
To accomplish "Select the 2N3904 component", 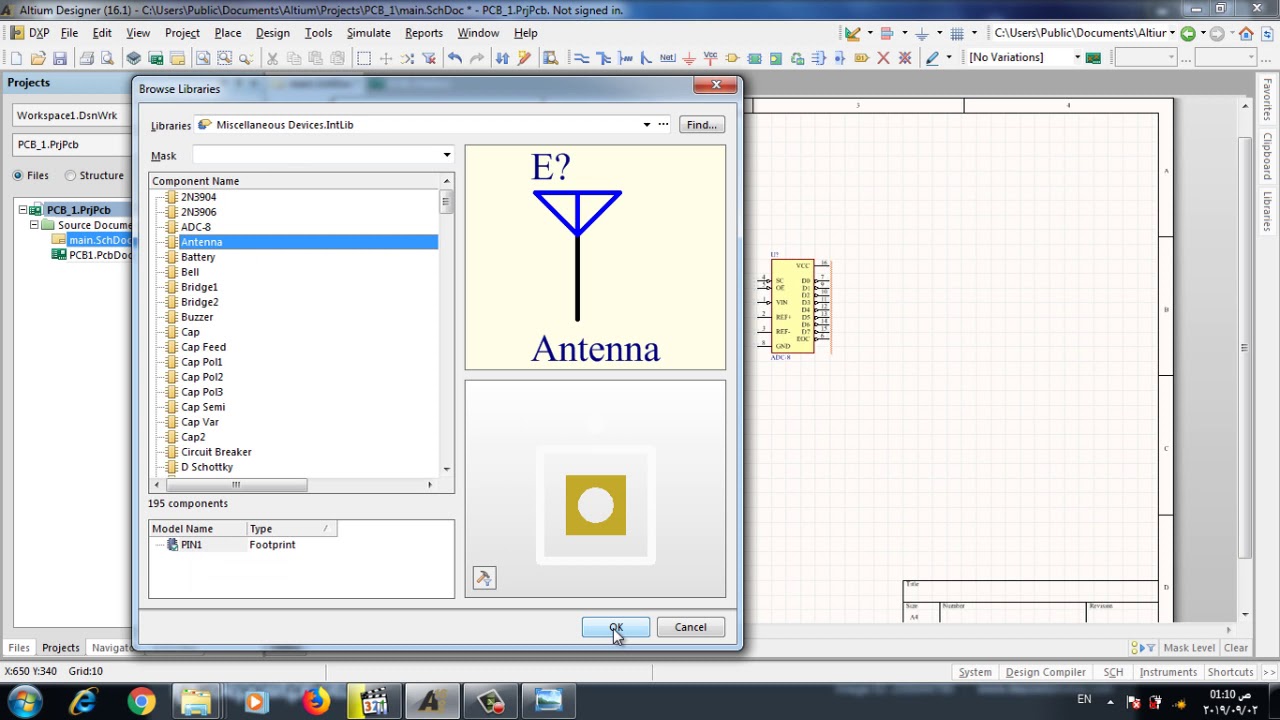I will (198, 197).
